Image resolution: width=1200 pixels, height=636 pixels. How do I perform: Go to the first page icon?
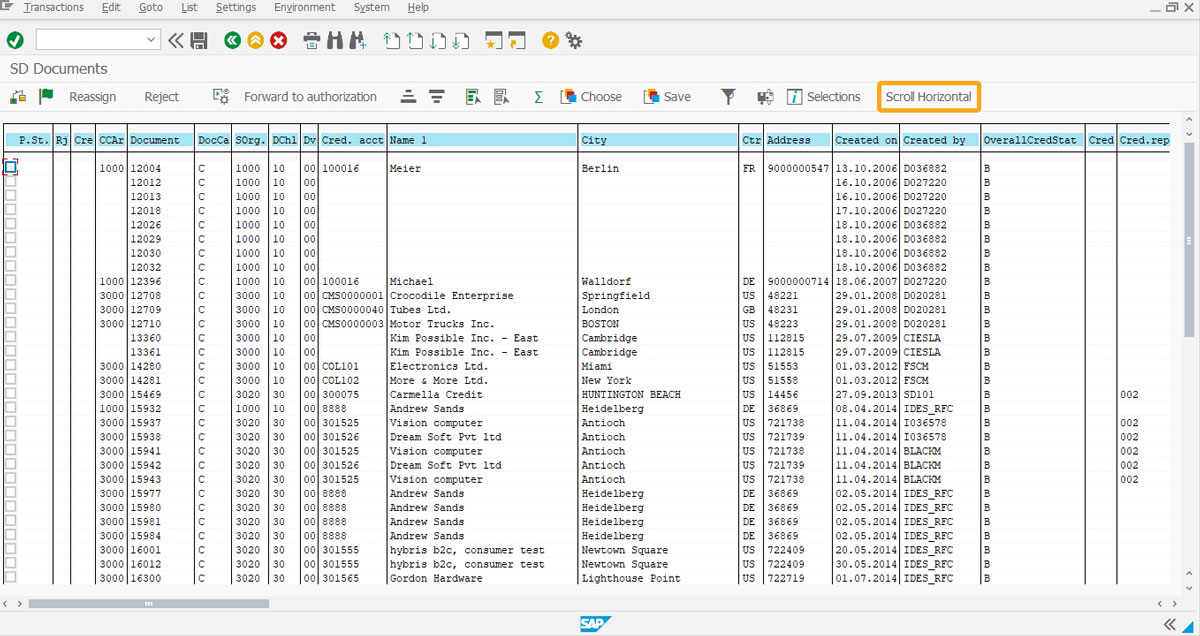pos(391,40)
